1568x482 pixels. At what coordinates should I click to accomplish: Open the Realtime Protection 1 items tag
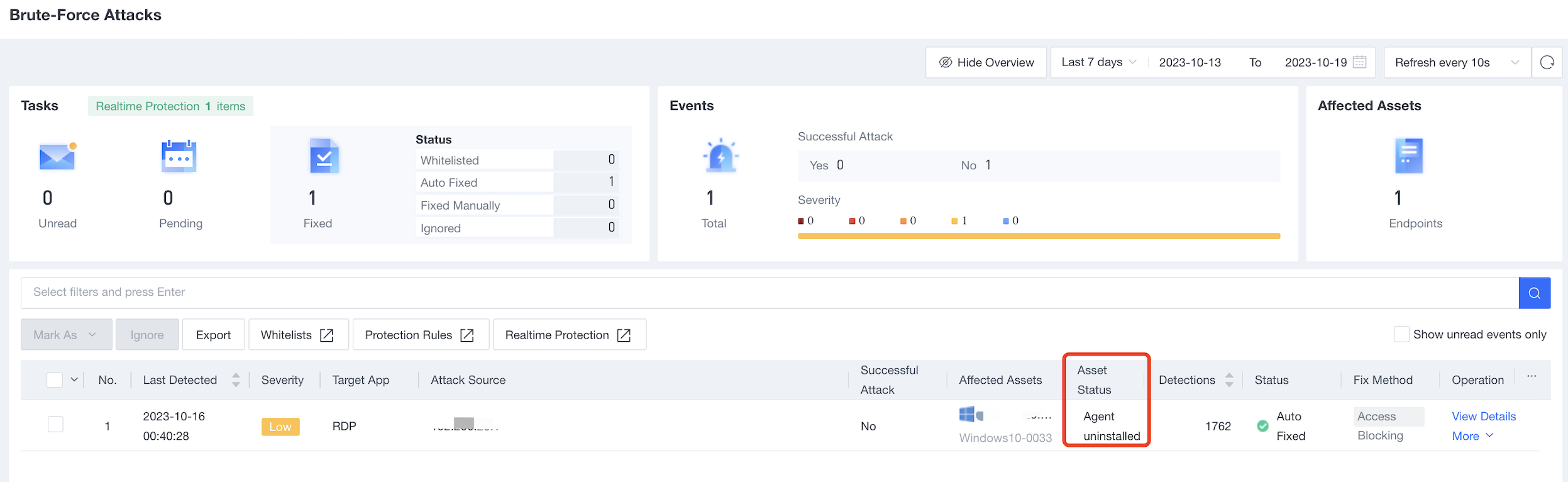(170, 106)
